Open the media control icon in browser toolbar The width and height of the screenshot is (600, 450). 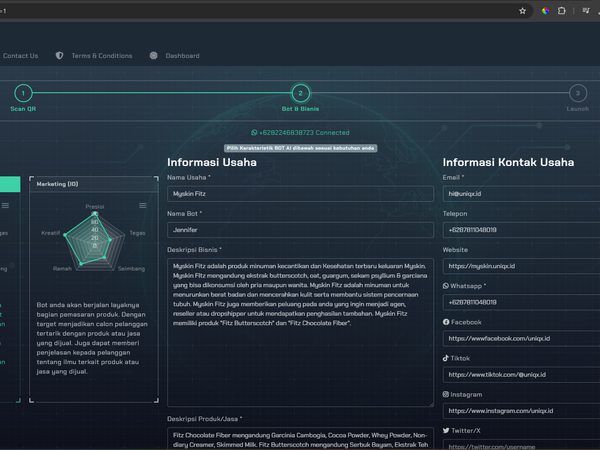point(586,11)
